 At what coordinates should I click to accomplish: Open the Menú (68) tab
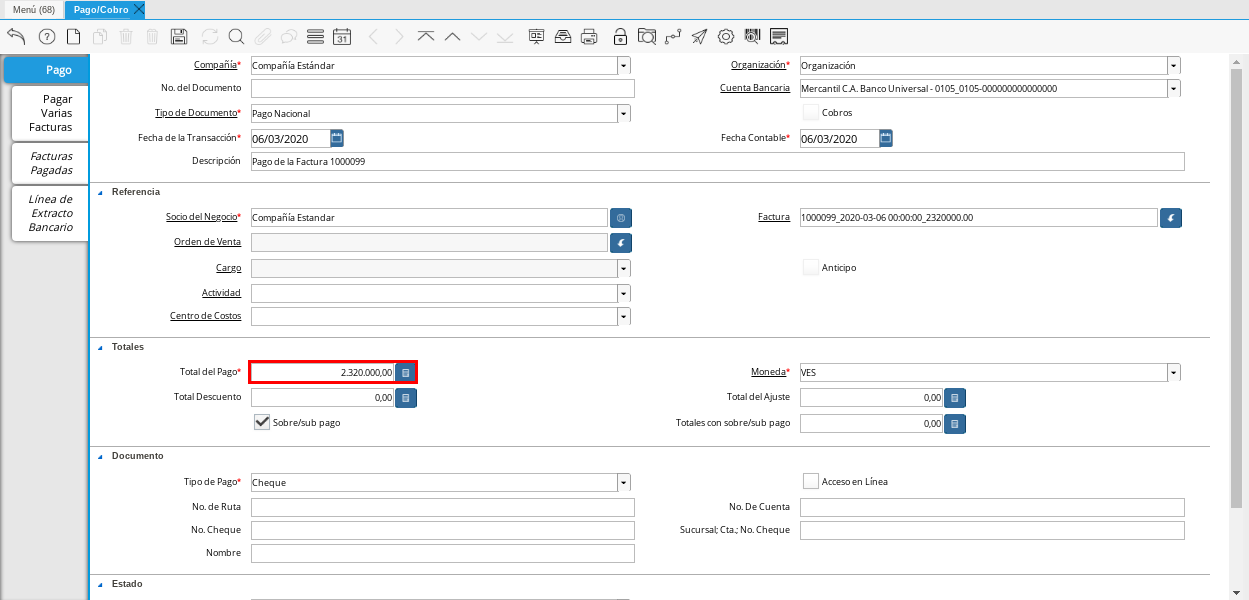click(33, 9)
